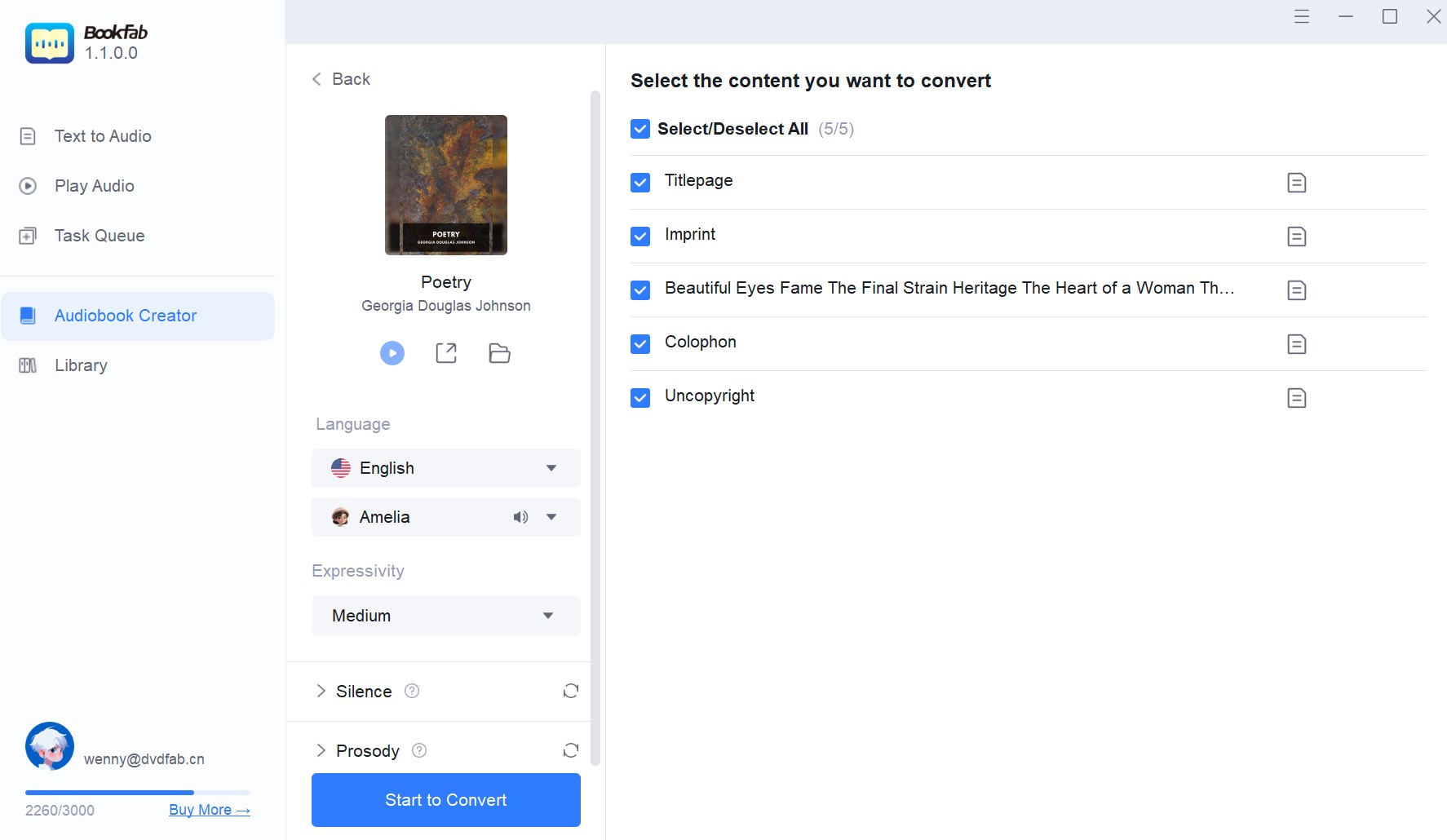Maximize the BookFab window
This screenshot has height=840, width=1447.
(1390, 16)
